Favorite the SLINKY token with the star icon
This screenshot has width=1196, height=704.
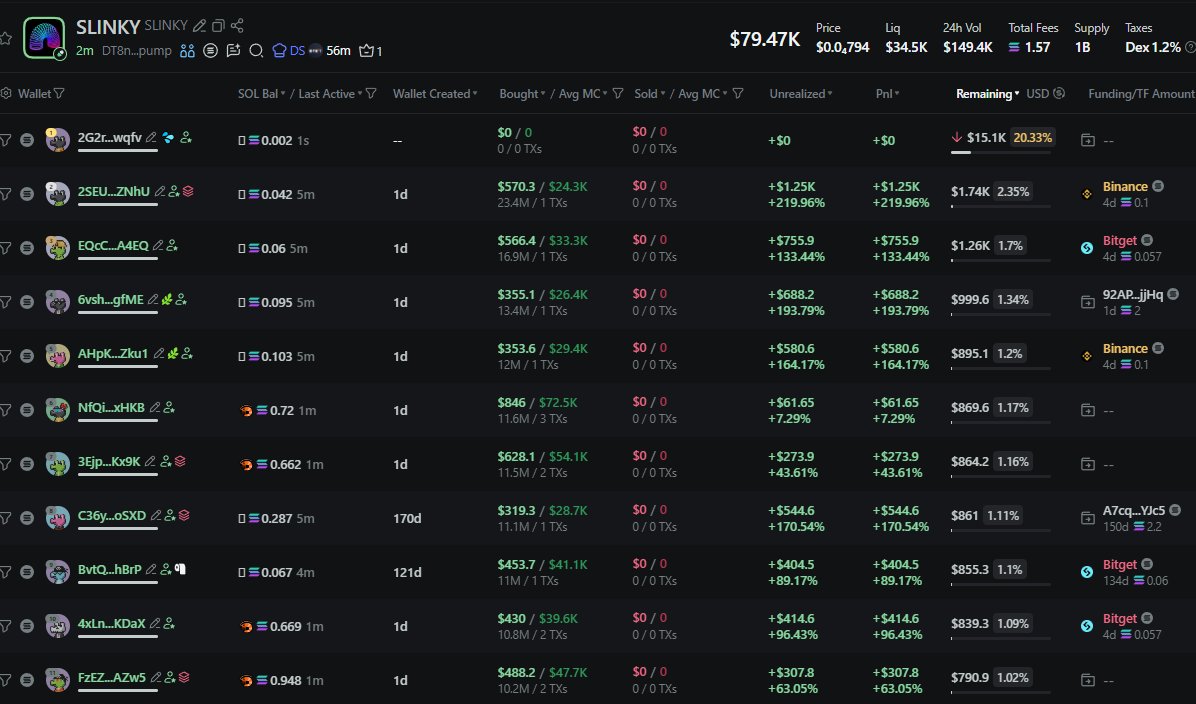[x=6, y=38]
